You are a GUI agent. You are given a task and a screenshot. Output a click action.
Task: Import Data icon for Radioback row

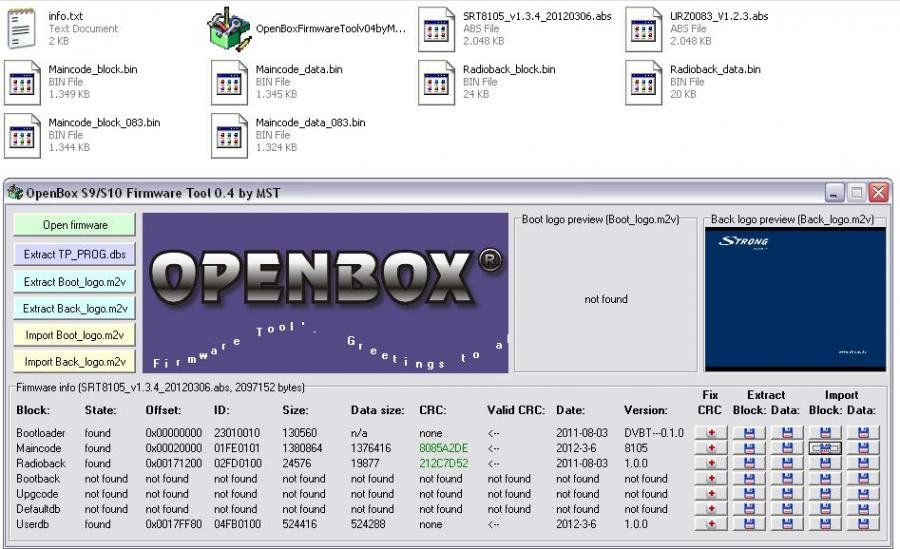tap(863, 463)
